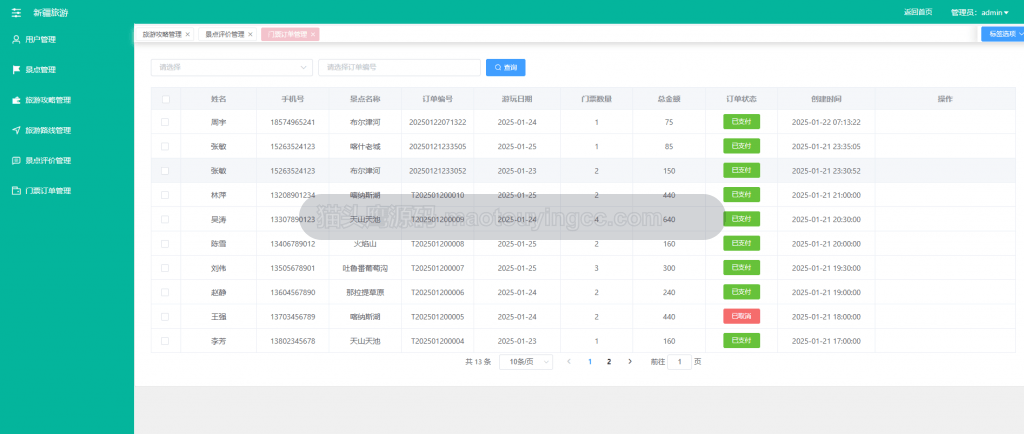Tick the row checkbox for 刘伟

[x=165, y=268]
